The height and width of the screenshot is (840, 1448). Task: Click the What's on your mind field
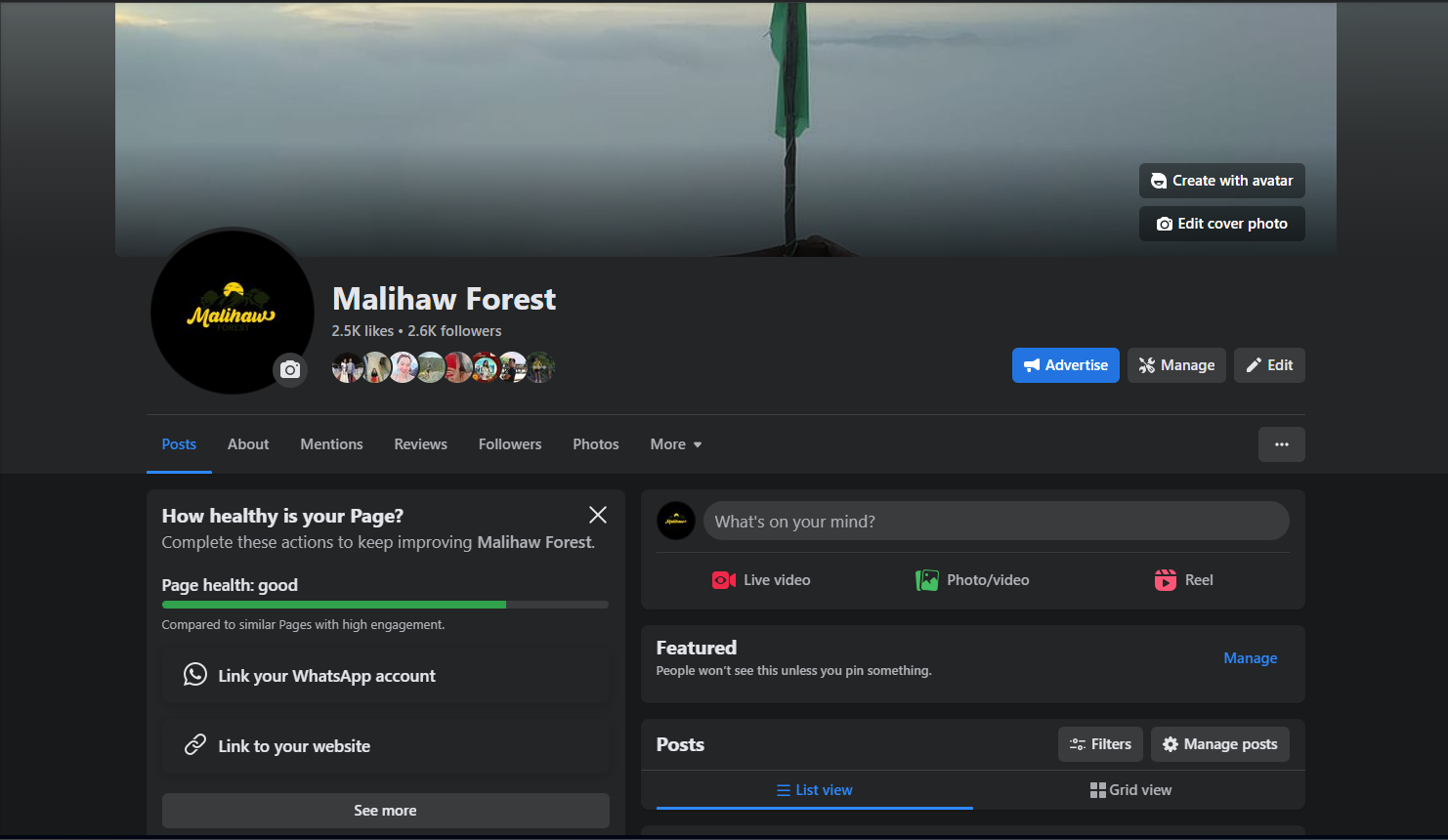996,522
